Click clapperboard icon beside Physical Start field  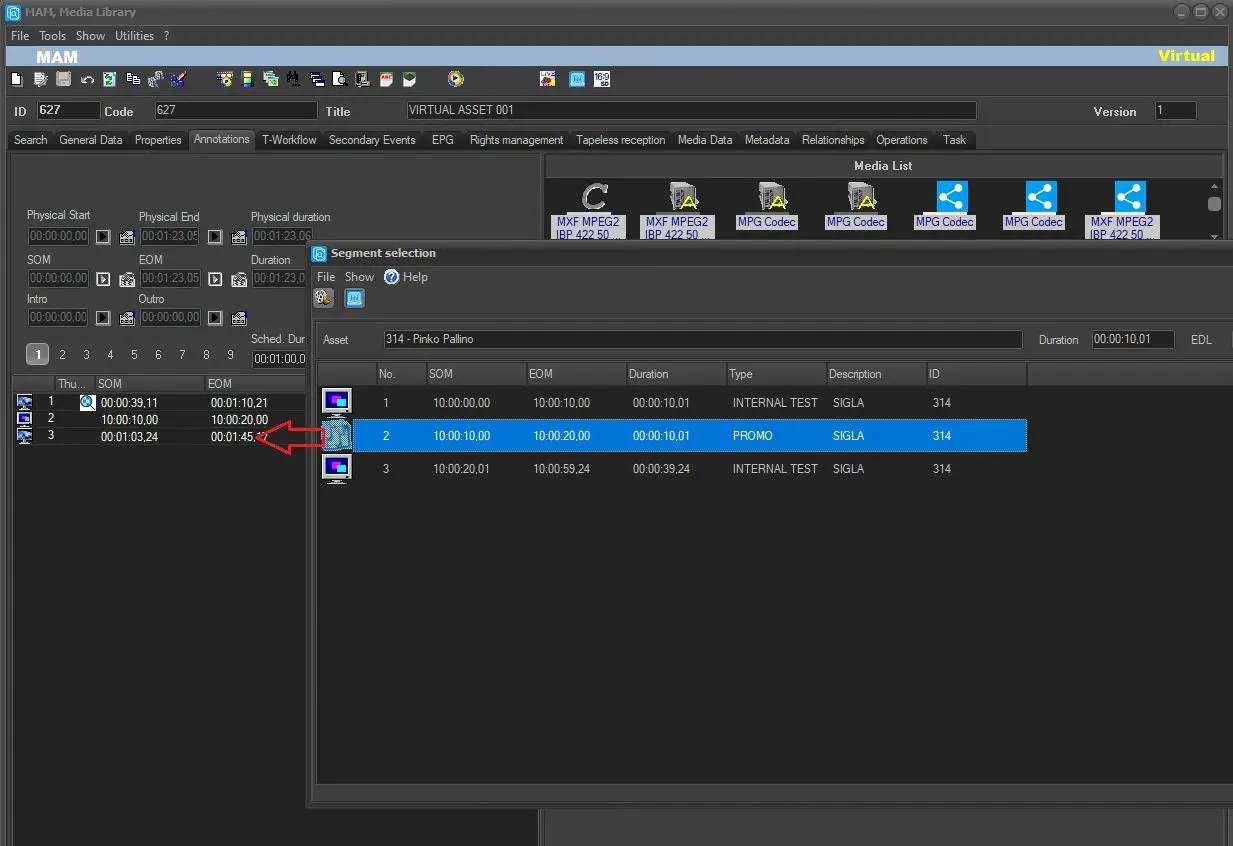[127, 237]
